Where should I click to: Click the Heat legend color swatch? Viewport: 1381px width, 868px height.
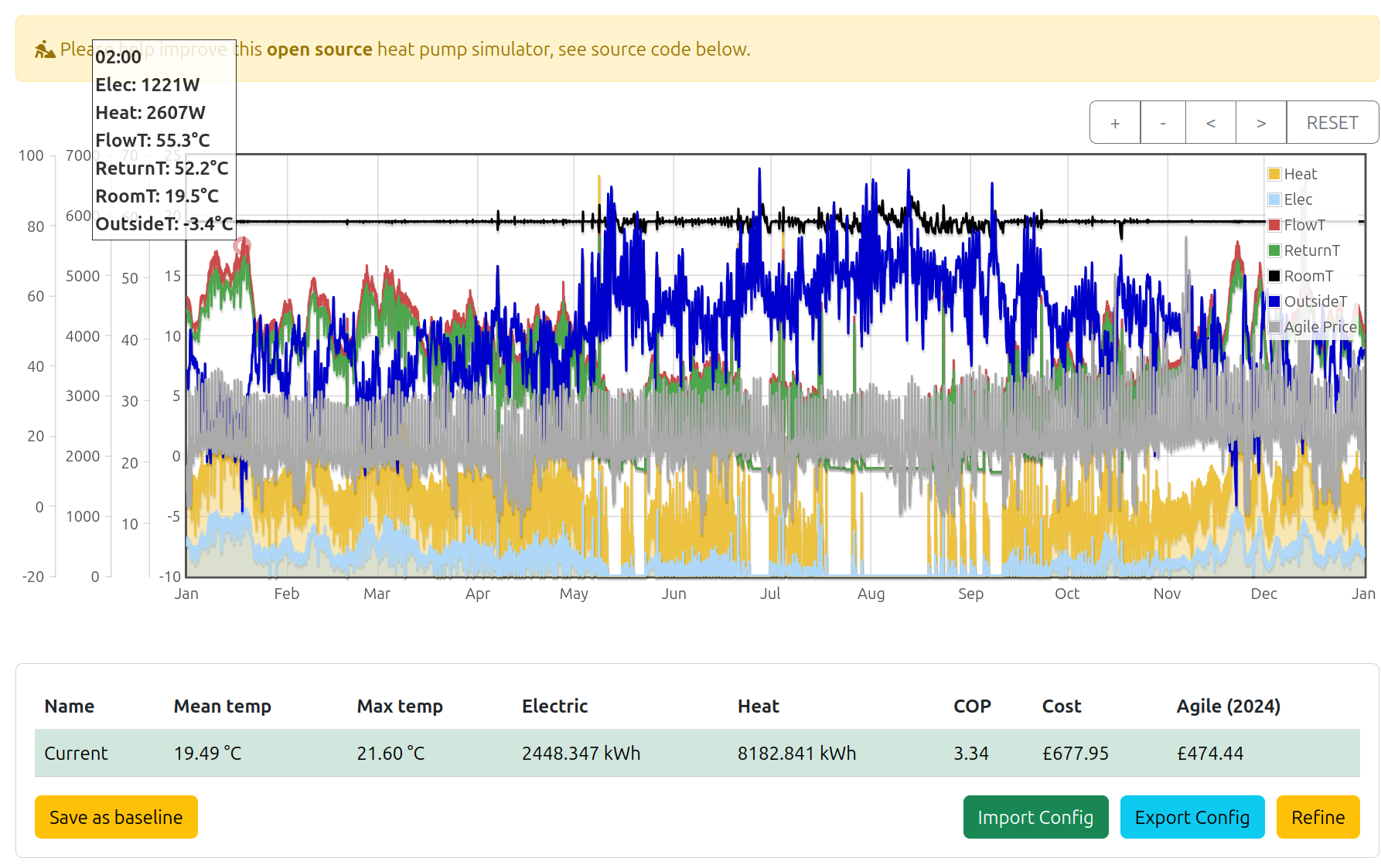(x=1274, y=174)
